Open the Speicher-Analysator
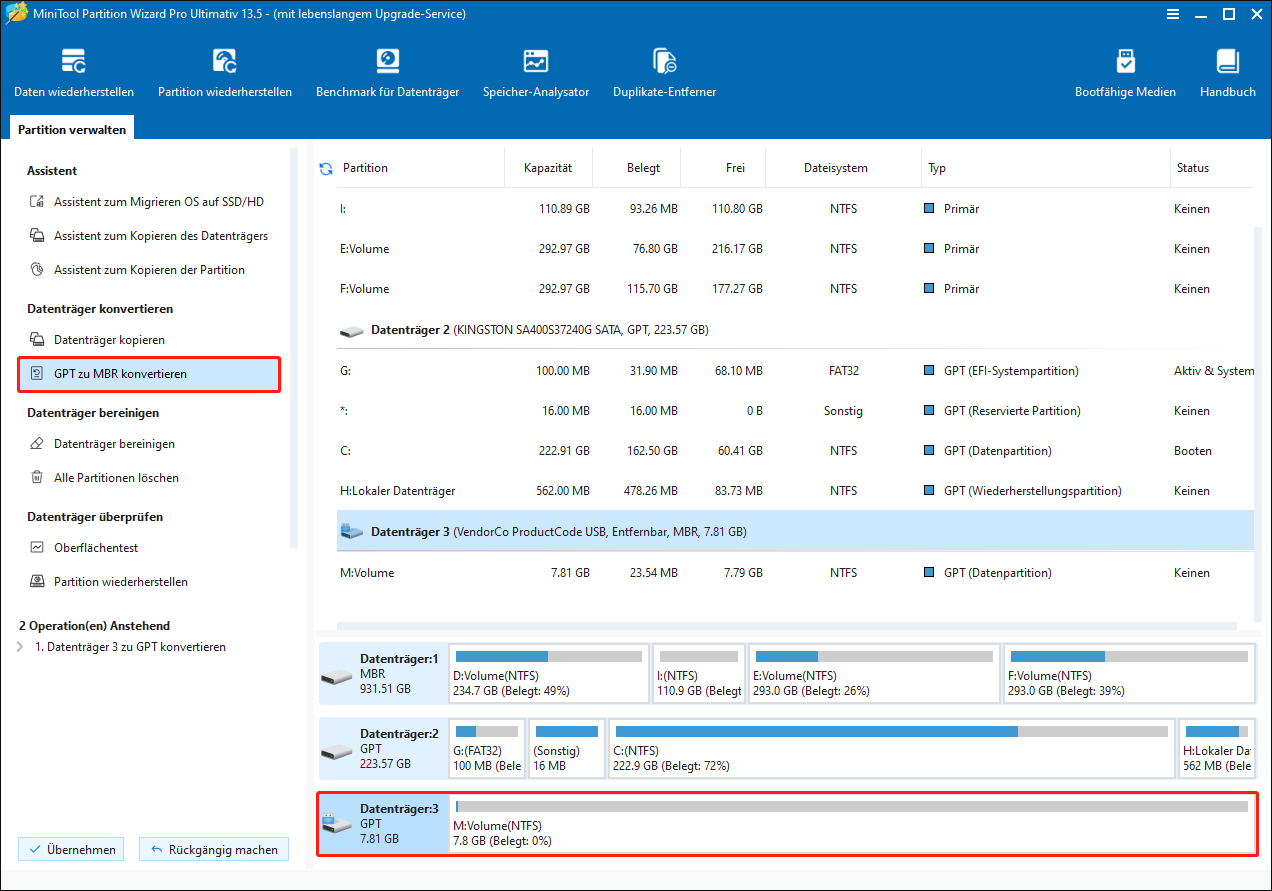 534,70
